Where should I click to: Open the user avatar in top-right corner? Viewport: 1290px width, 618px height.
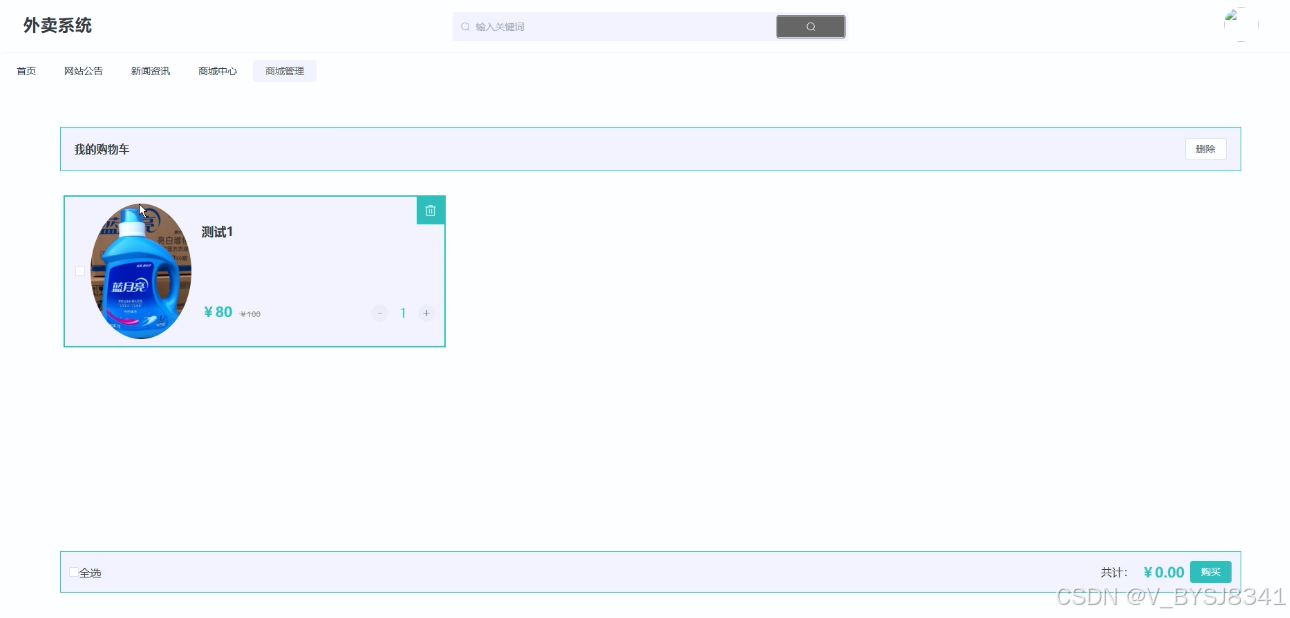pos(1240,25)
